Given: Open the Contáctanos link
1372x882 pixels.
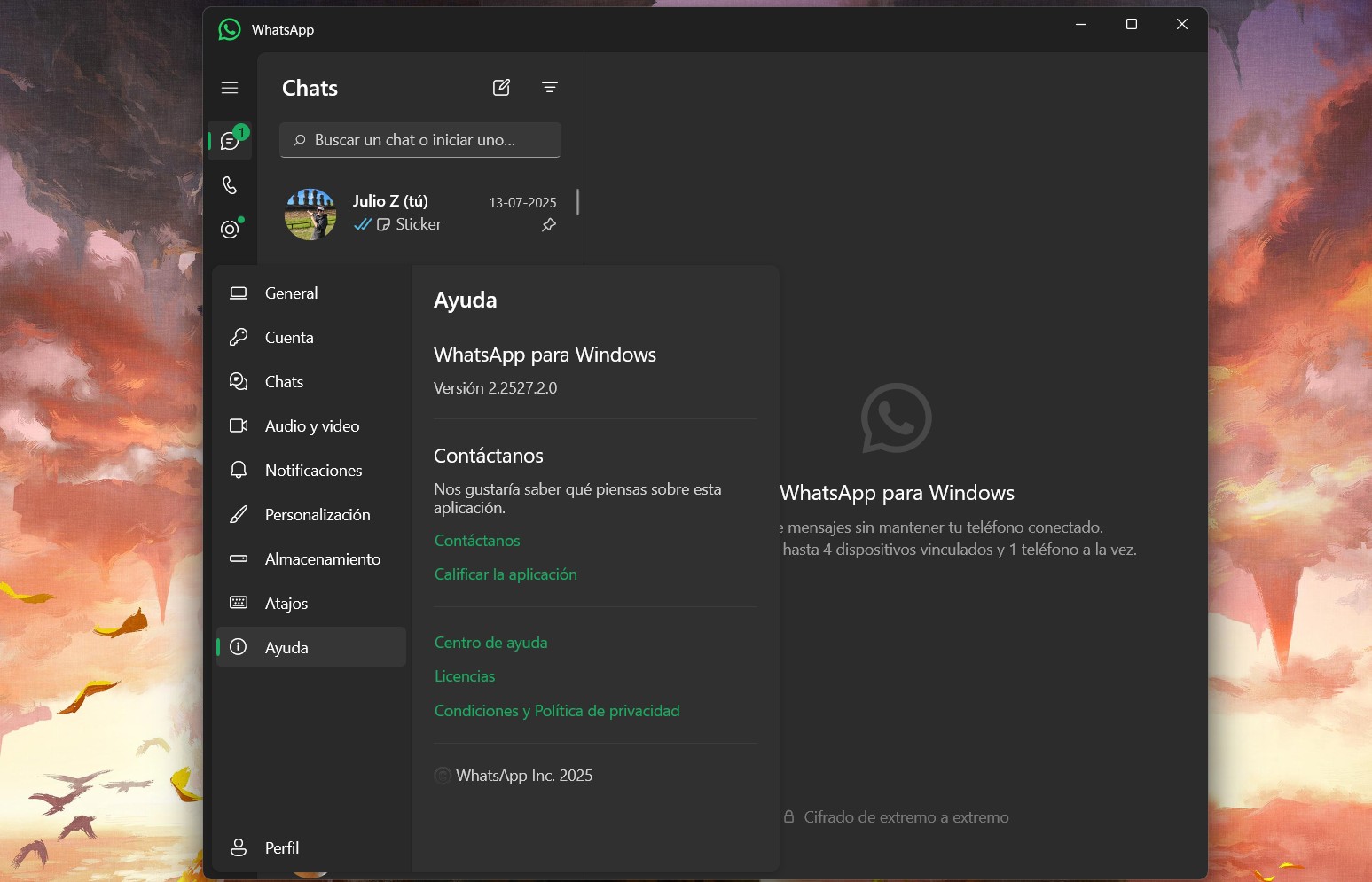Looking at the screenshot, I should click(477, 541).
